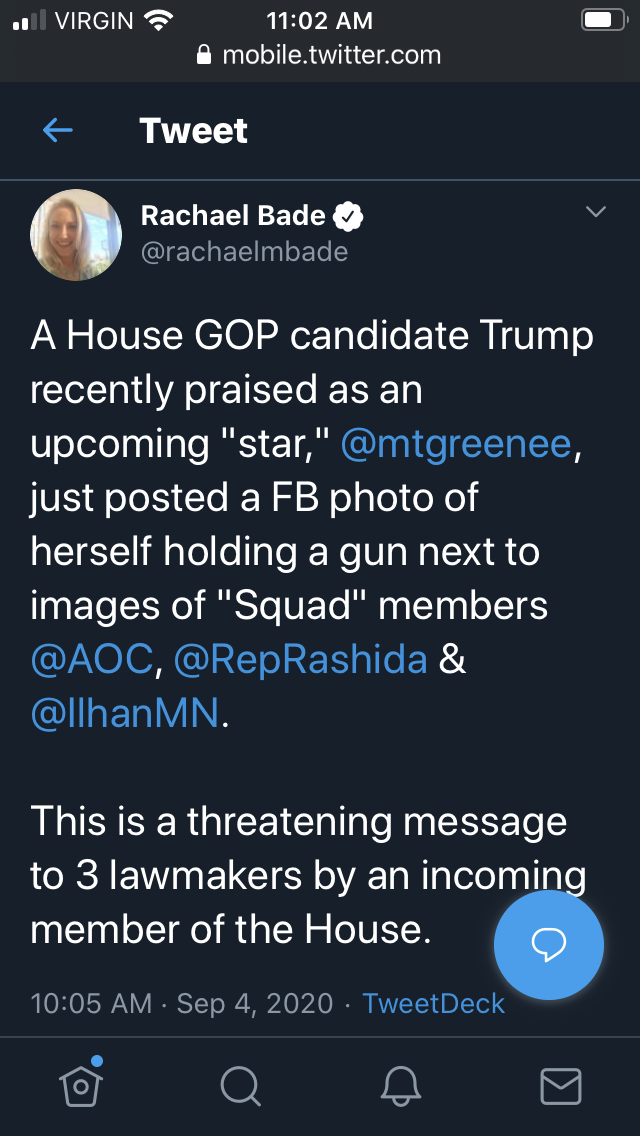
Task: Click the Rachael Bade display name
Action: click(x=233, y=215)
